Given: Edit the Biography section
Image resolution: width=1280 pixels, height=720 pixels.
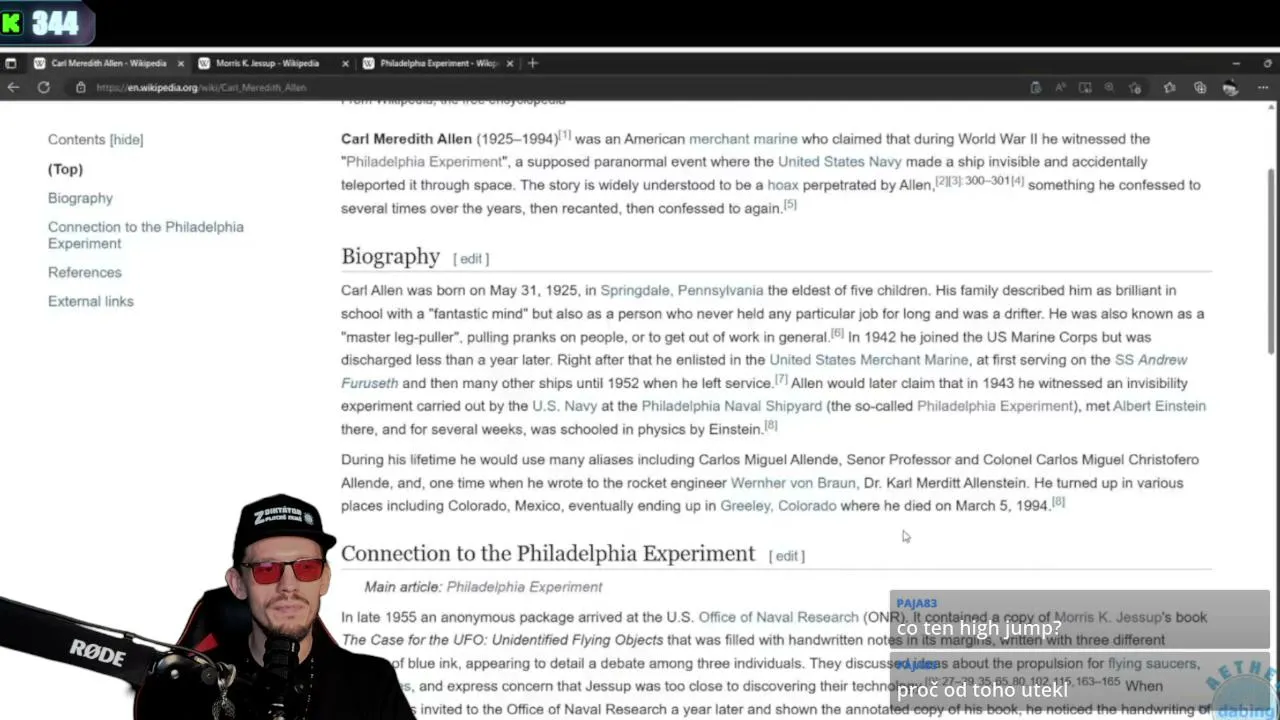Looking at the screenshot, I should 471,259.
